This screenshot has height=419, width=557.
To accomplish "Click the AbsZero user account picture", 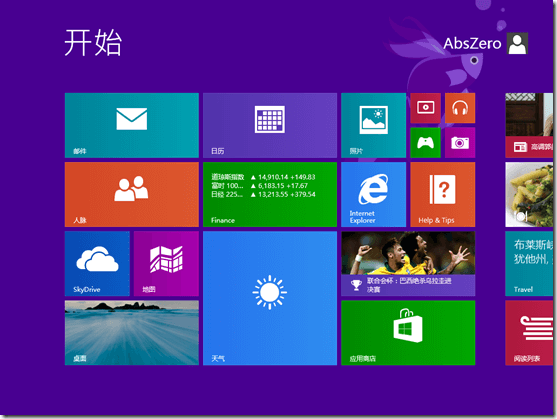I will point(517,43).
